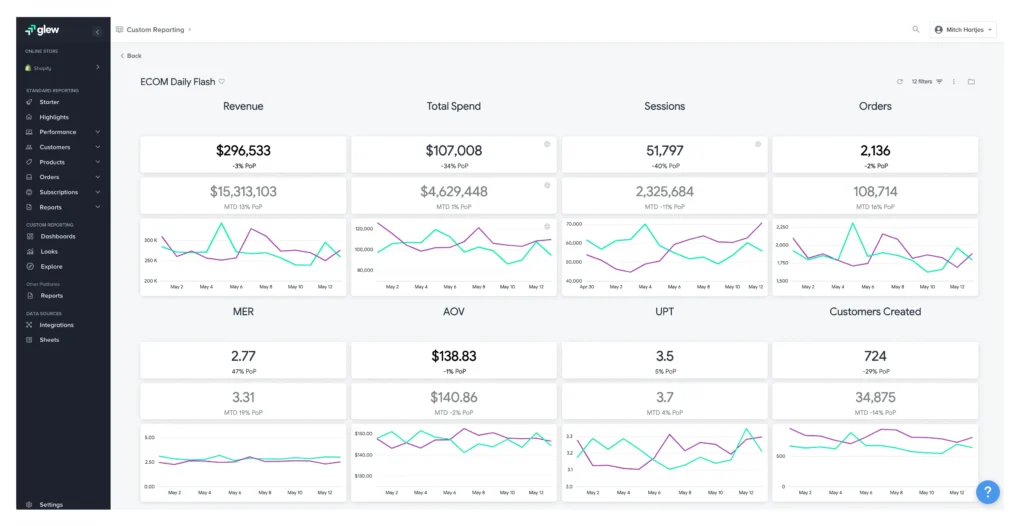The height and width of the screenshot is (526, 1024).
Task: Click the Products tag icon
Action: (29, 162)
